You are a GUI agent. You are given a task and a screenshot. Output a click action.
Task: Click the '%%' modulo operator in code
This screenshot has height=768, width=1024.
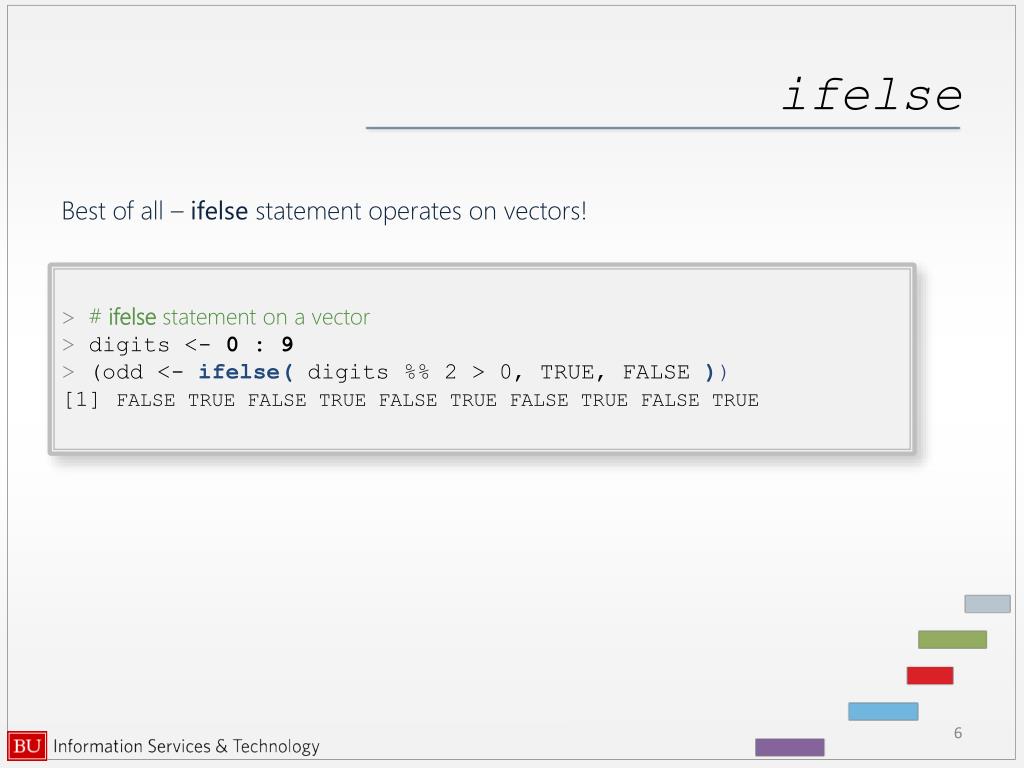click(x=417, y=372)
